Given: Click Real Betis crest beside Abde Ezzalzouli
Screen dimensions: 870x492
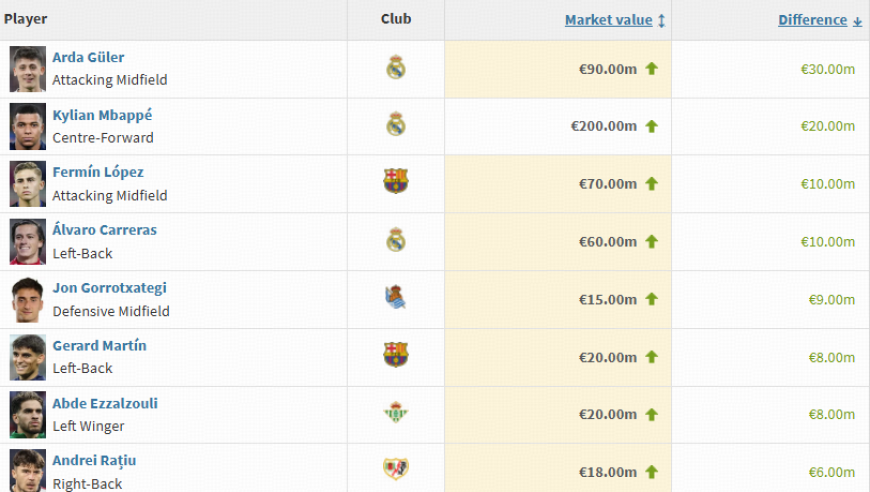Looking at the screenshot, I should pyautogui.click(x=396, y=413).
